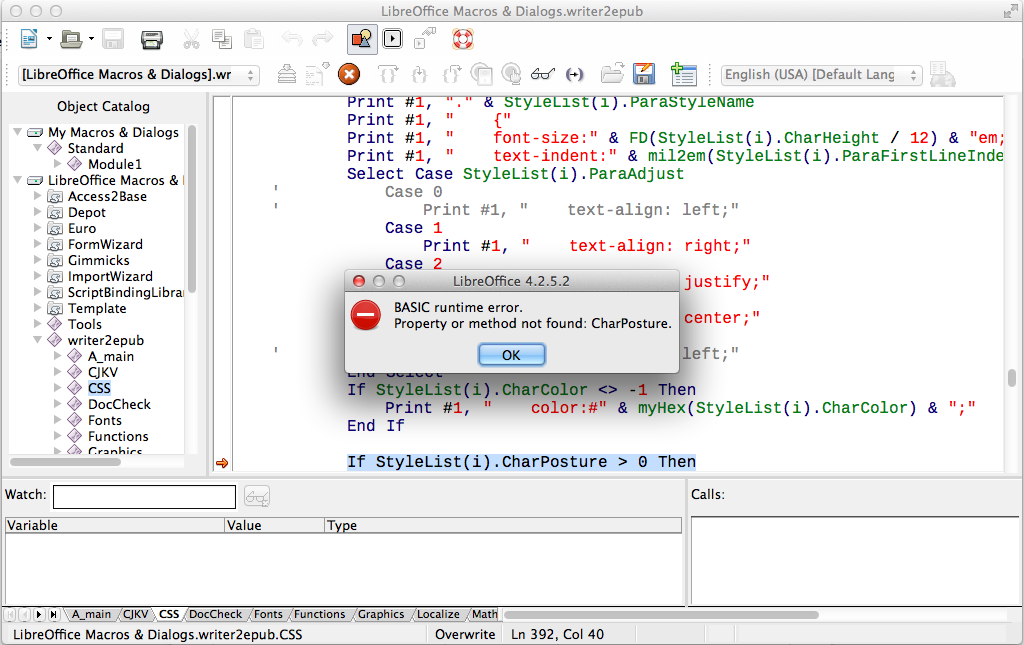This screenshot has height=645, width=1024.
Task: Toggle the Object Catalog panel button
Action: (361, 39)
